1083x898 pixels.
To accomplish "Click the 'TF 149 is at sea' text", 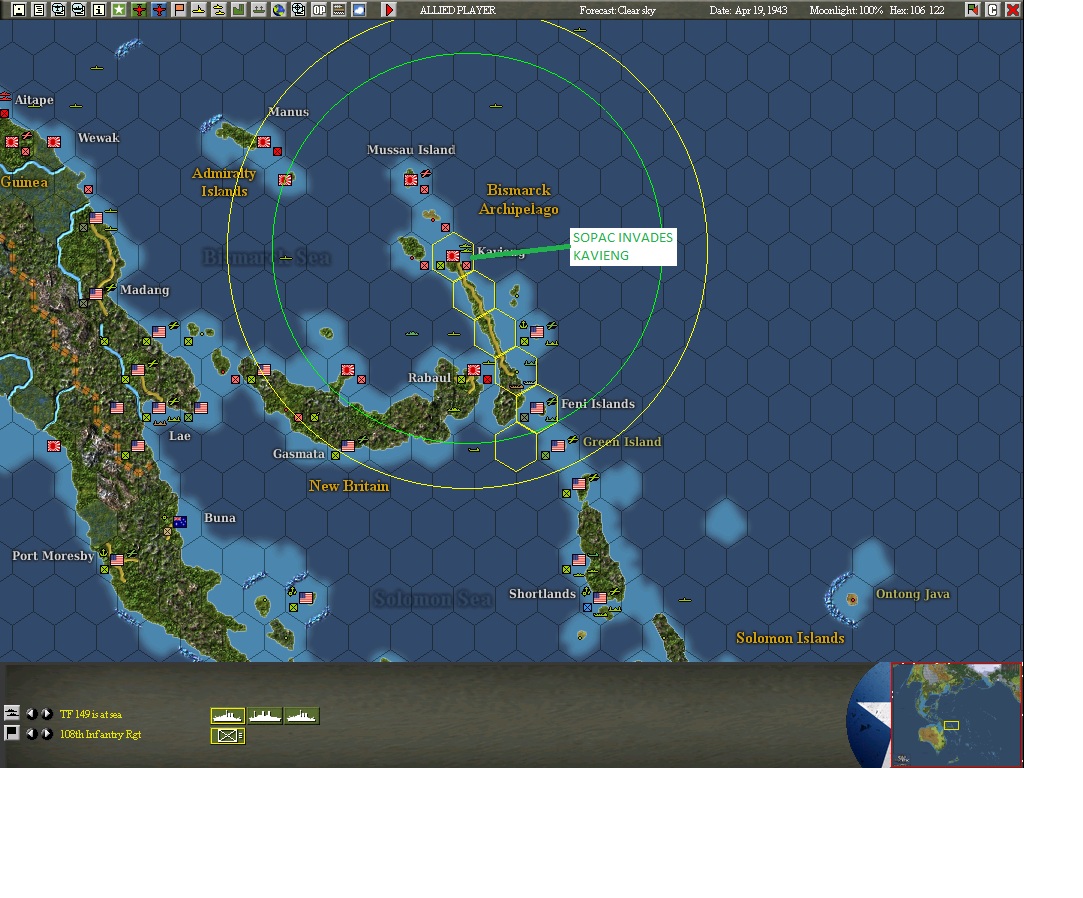I will point(90,714).
